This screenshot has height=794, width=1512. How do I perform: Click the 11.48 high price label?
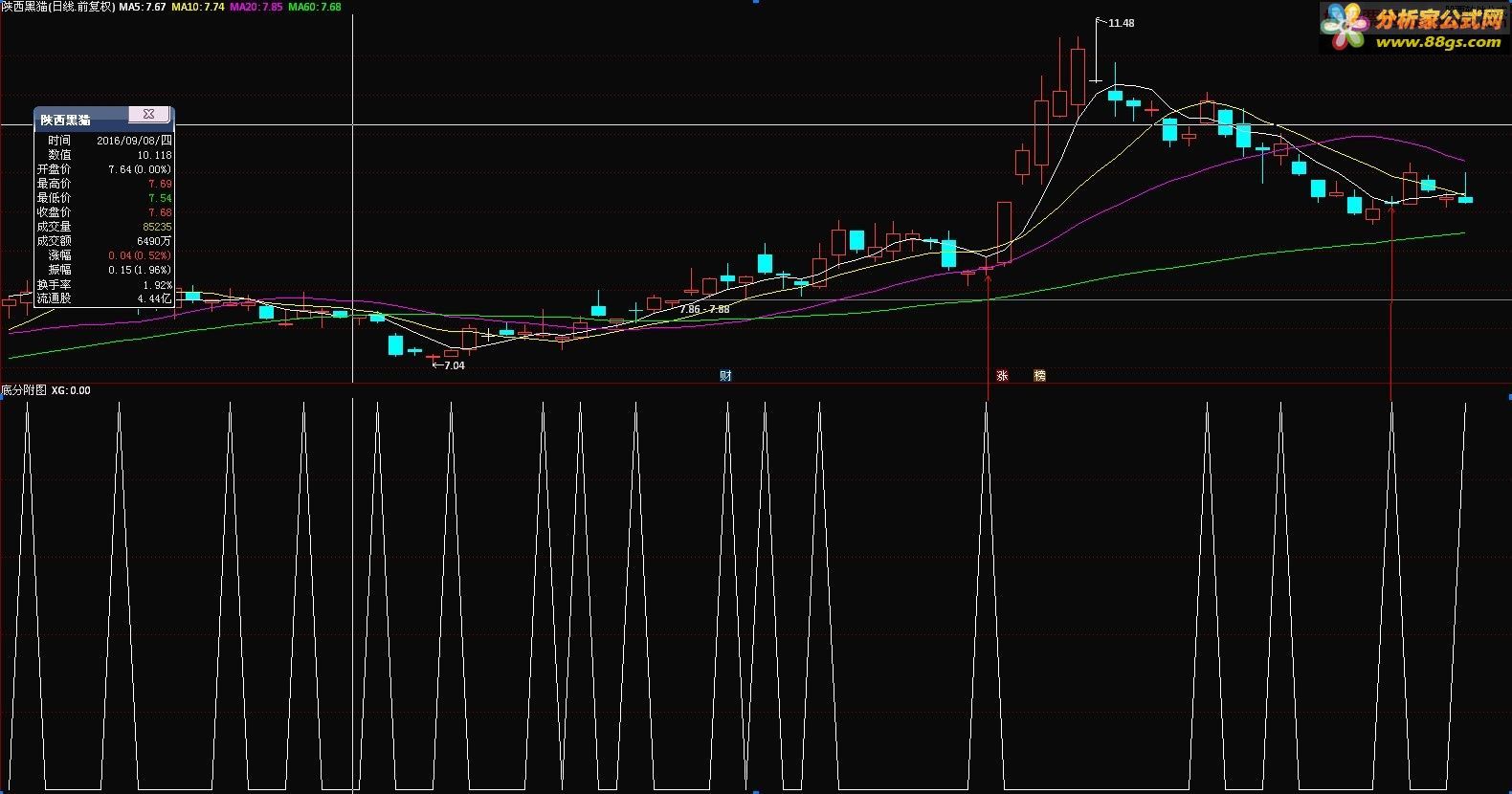tap(1121, 23)
